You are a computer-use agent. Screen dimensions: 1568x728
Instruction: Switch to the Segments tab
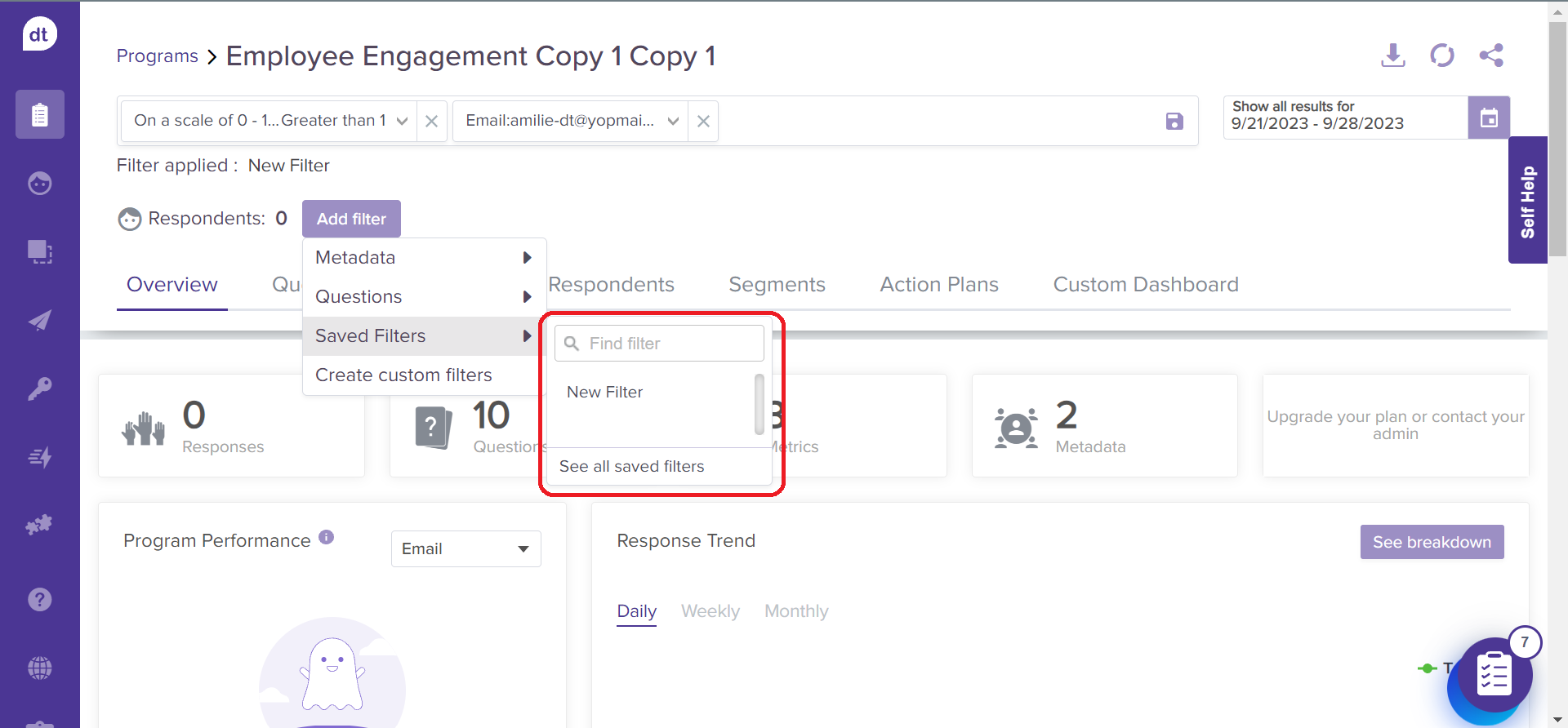(777, 285)
